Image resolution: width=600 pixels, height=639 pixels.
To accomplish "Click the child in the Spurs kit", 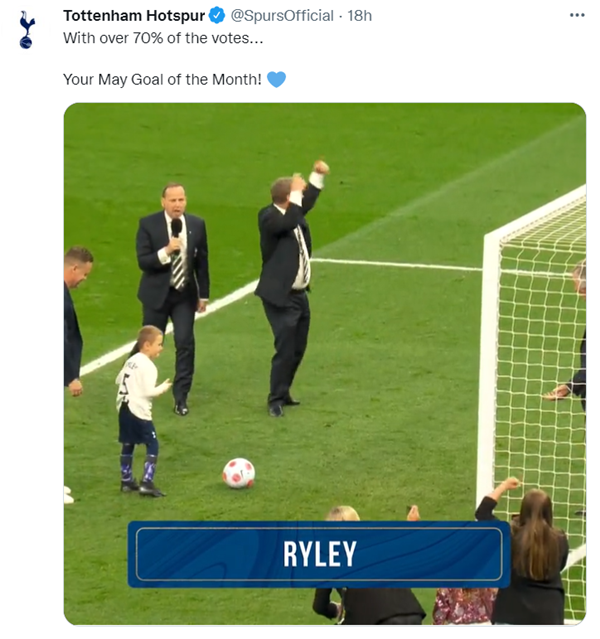I will pyautogui.click(x=142, y=411).
